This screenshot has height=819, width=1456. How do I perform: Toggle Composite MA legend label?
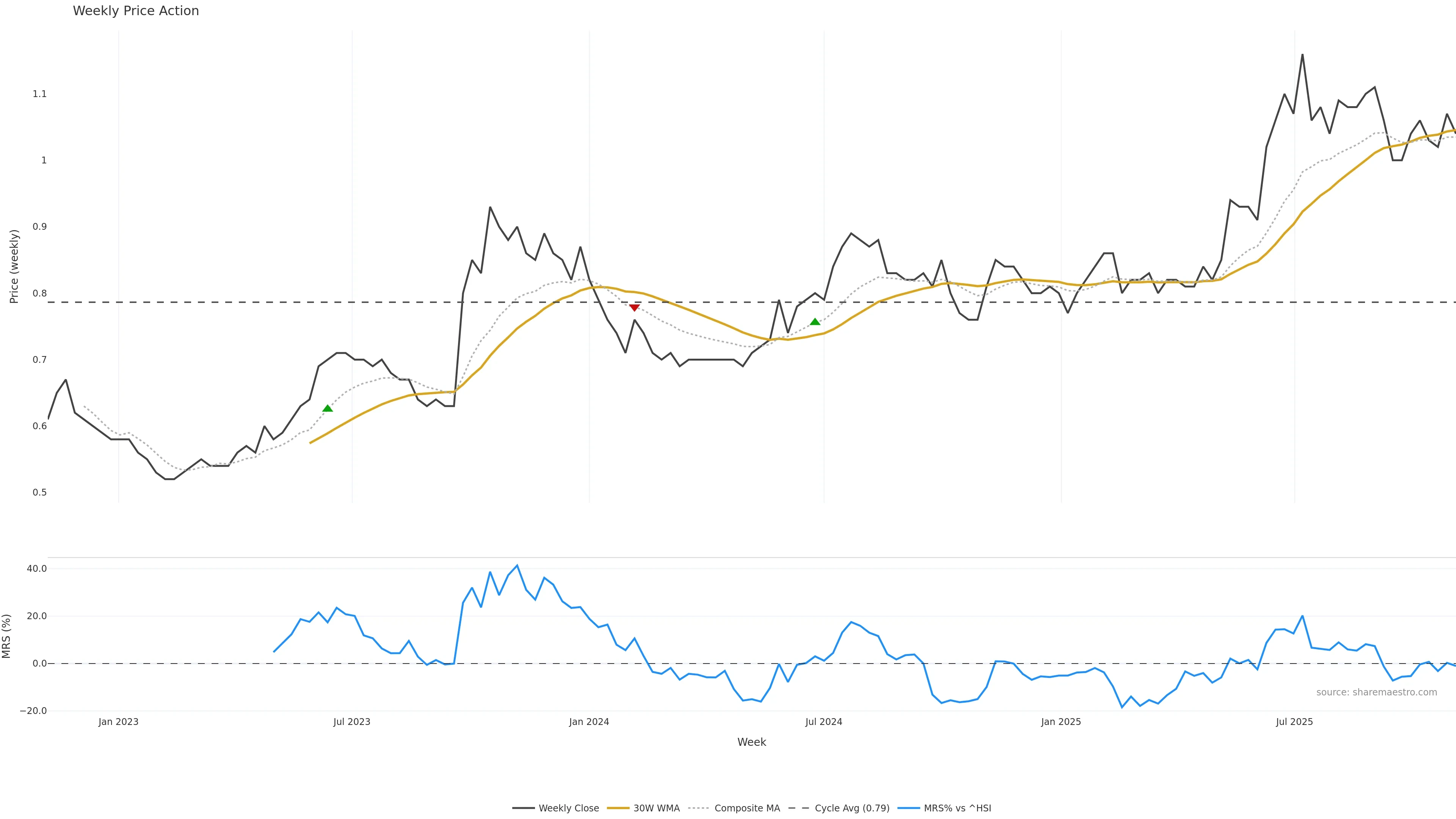coord(747,808)
